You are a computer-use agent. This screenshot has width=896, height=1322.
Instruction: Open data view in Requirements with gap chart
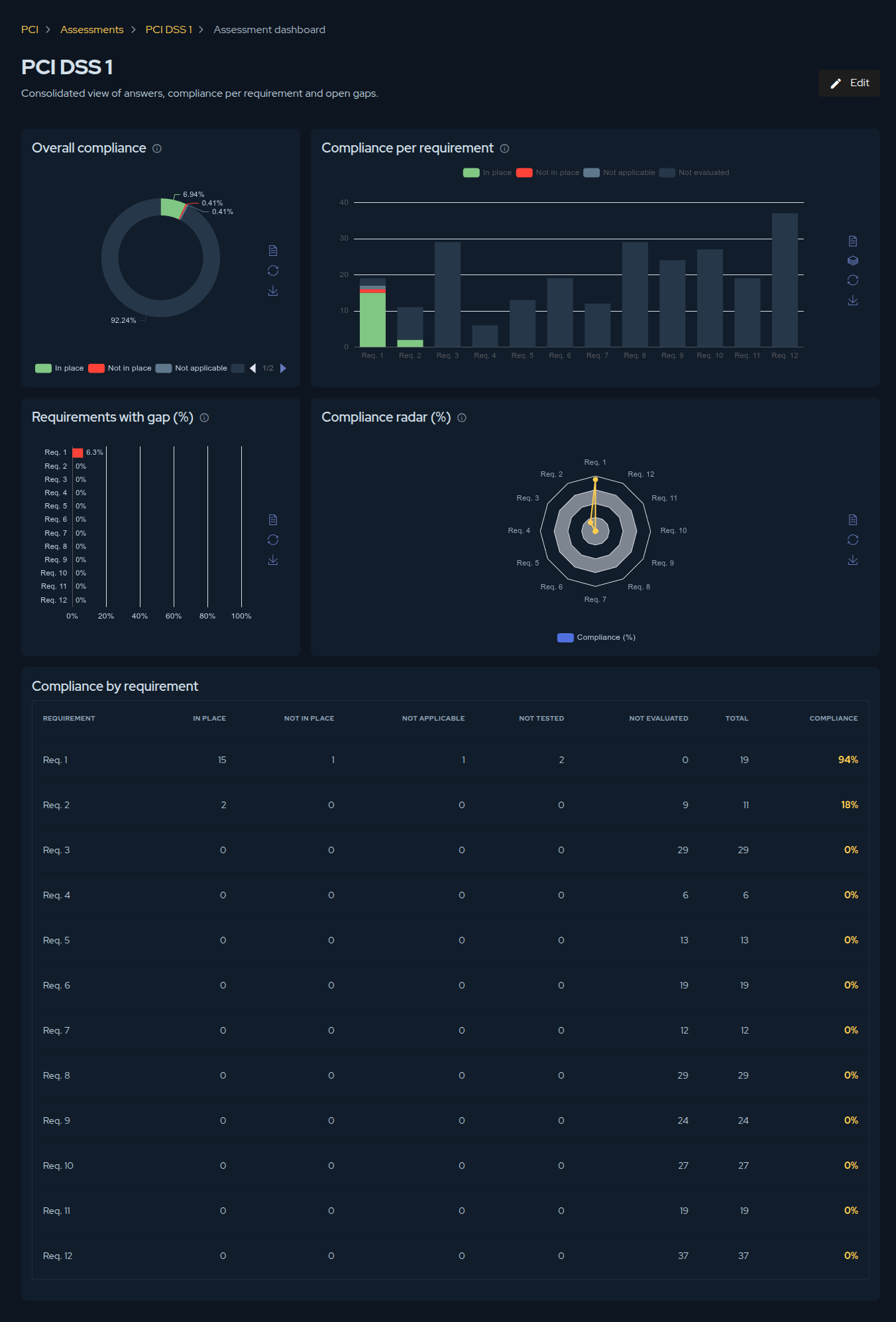click(273, 520)
